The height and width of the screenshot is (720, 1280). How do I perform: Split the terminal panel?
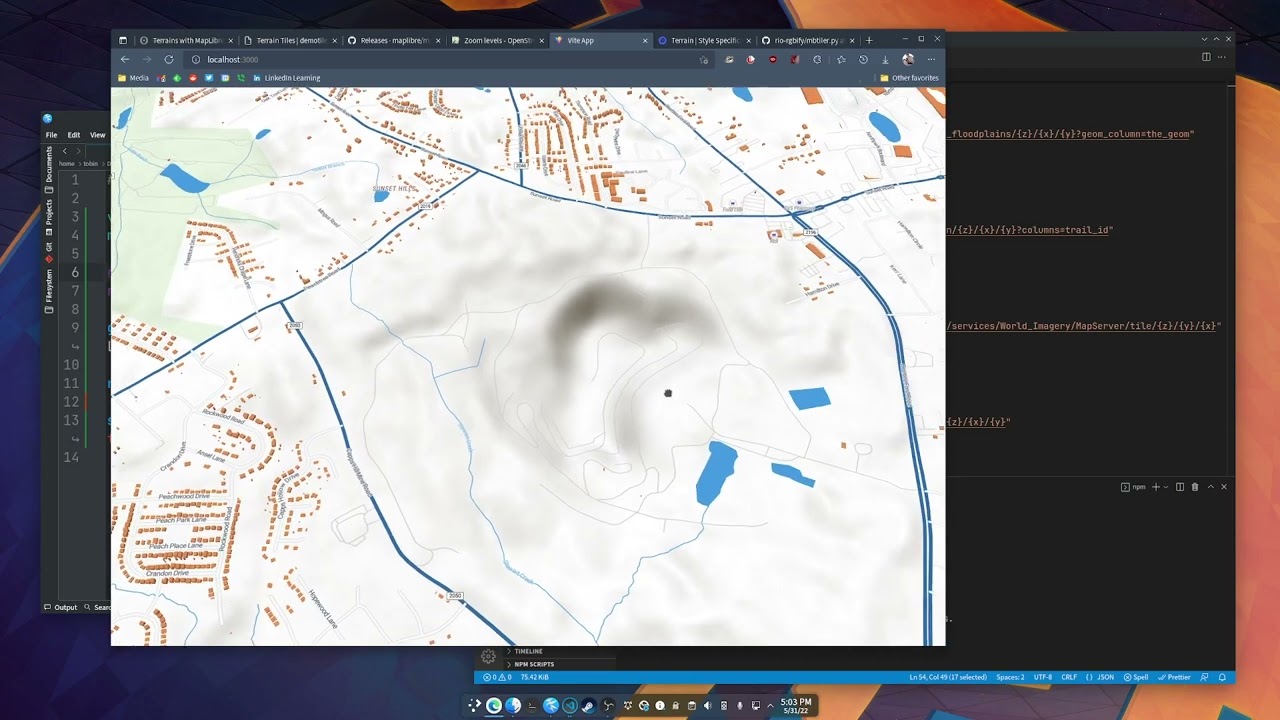tap(1180, 487)
